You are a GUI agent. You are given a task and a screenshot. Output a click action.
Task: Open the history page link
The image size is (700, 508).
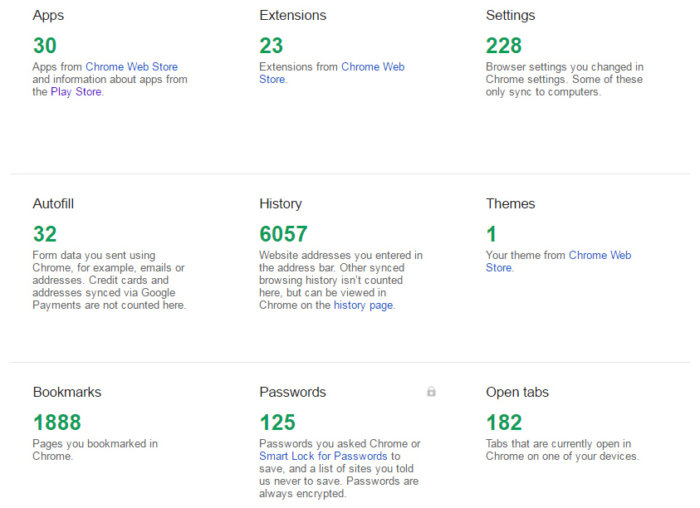click(x=363, y=305)
